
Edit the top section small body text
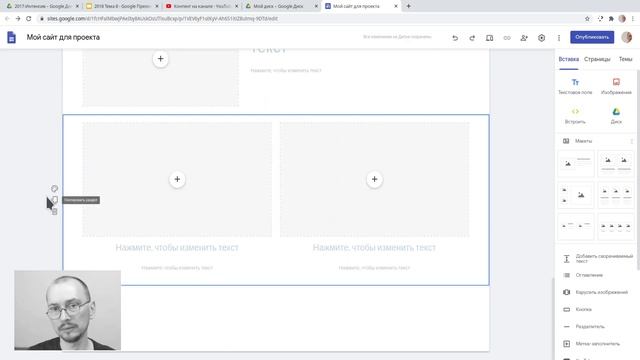coord(286,71)
